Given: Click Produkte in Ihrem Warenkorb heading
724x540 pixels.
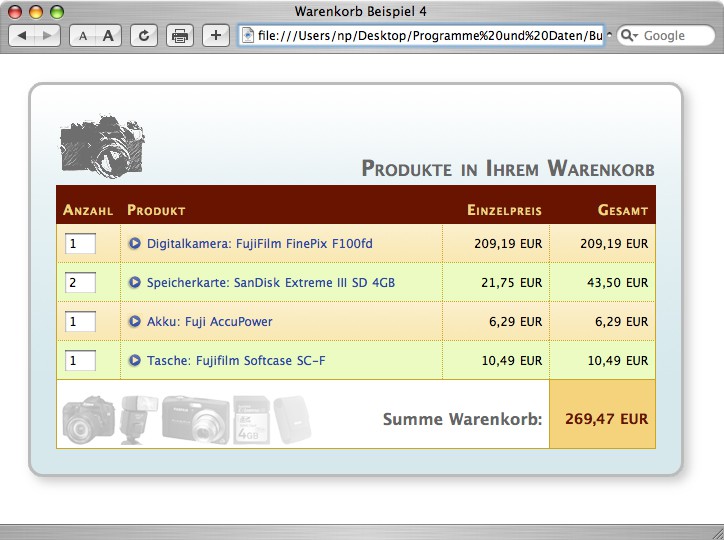Looking at the screenshot, I should coord(508,168).
